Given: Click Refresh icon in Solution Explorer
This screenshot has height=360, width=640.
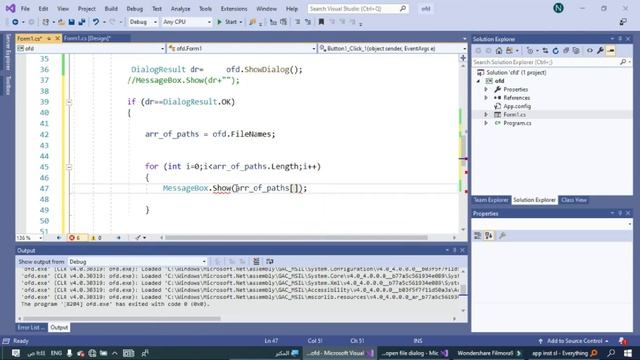Looking at the screenshot, I should click(556, 51).
